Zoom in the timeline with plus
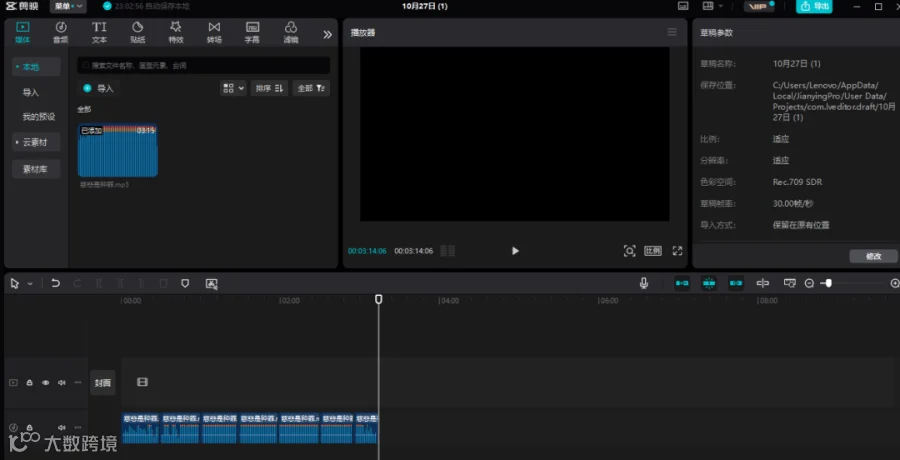Viewport: 900px width, 460px height. [895, 283]
